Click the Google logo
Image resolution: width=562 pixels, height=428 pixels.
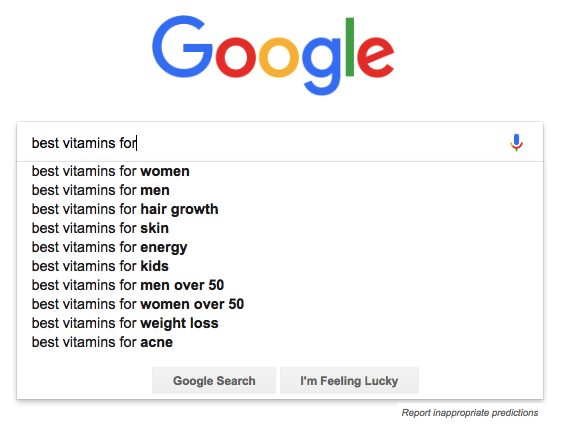pos(273,55)
